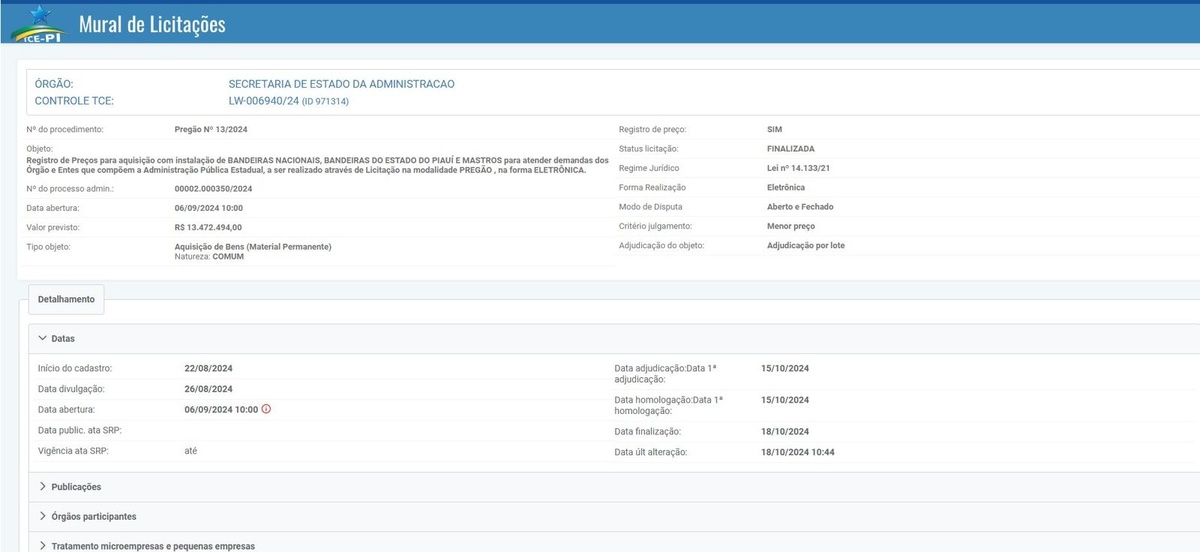Click the Menor preço judgment criterion

pos(790,226)
